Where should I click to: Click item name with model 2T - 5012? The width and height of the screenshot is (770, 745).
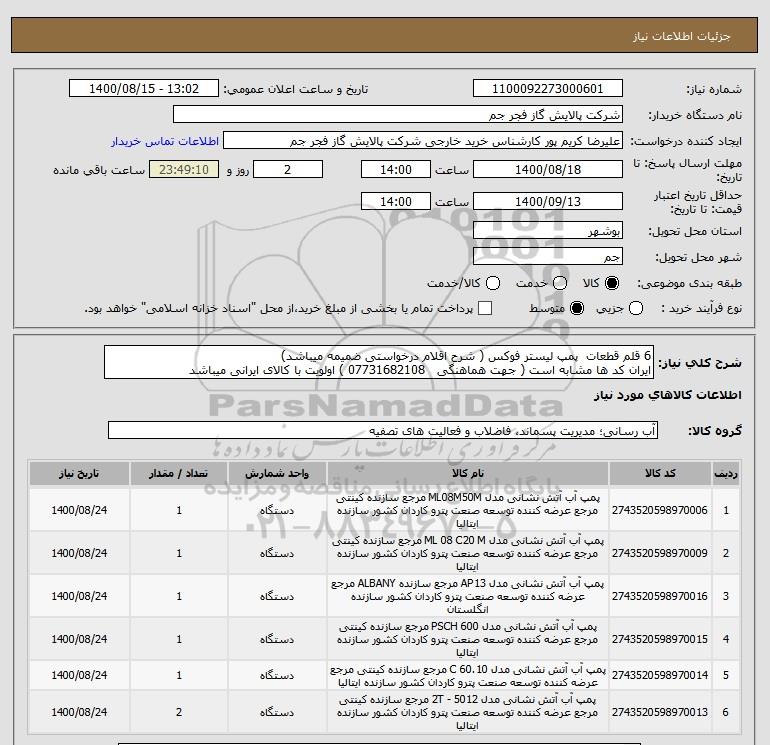click(468, 712)
